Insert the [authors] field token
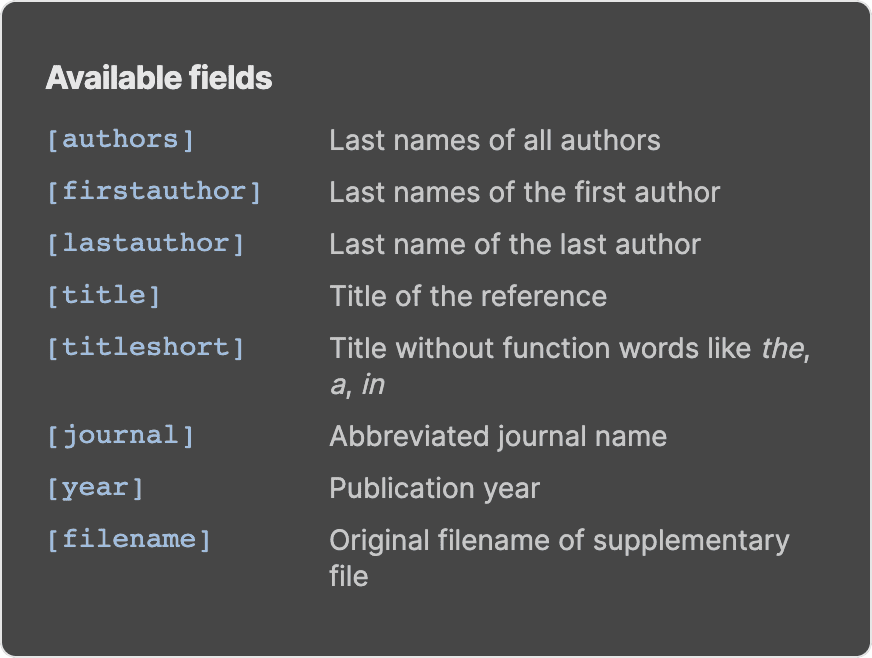872x658 pixels. (120, 139)
